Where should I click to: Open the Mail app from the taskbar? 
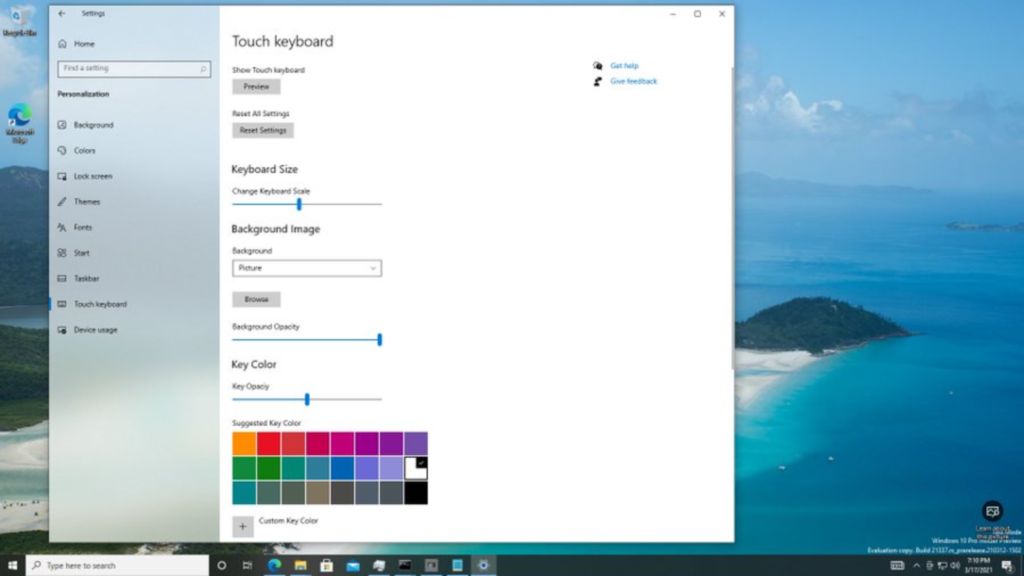point(353,566)
